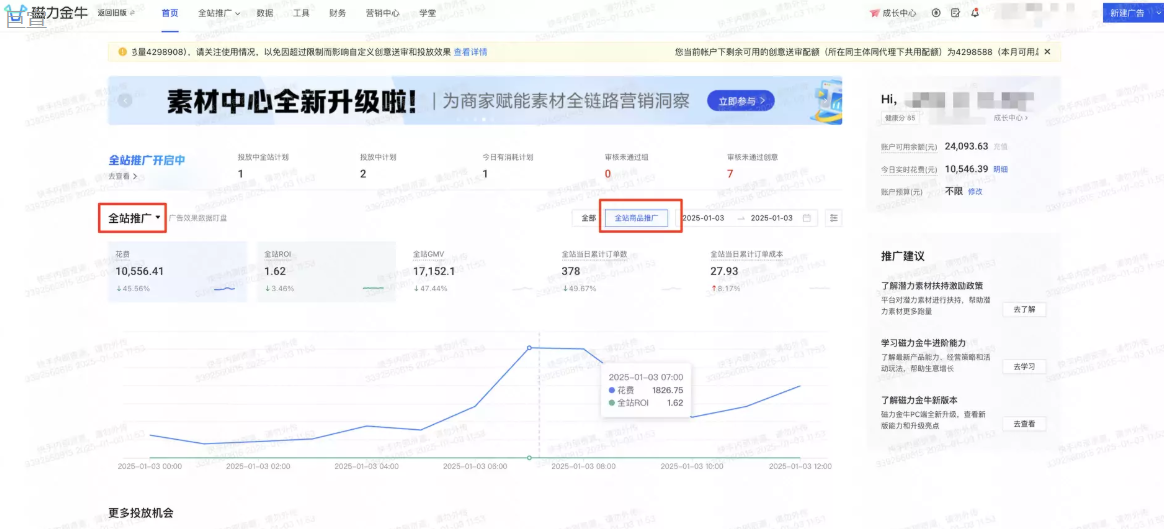Expand the 全站推广 data type dropdown

[134, 218]
